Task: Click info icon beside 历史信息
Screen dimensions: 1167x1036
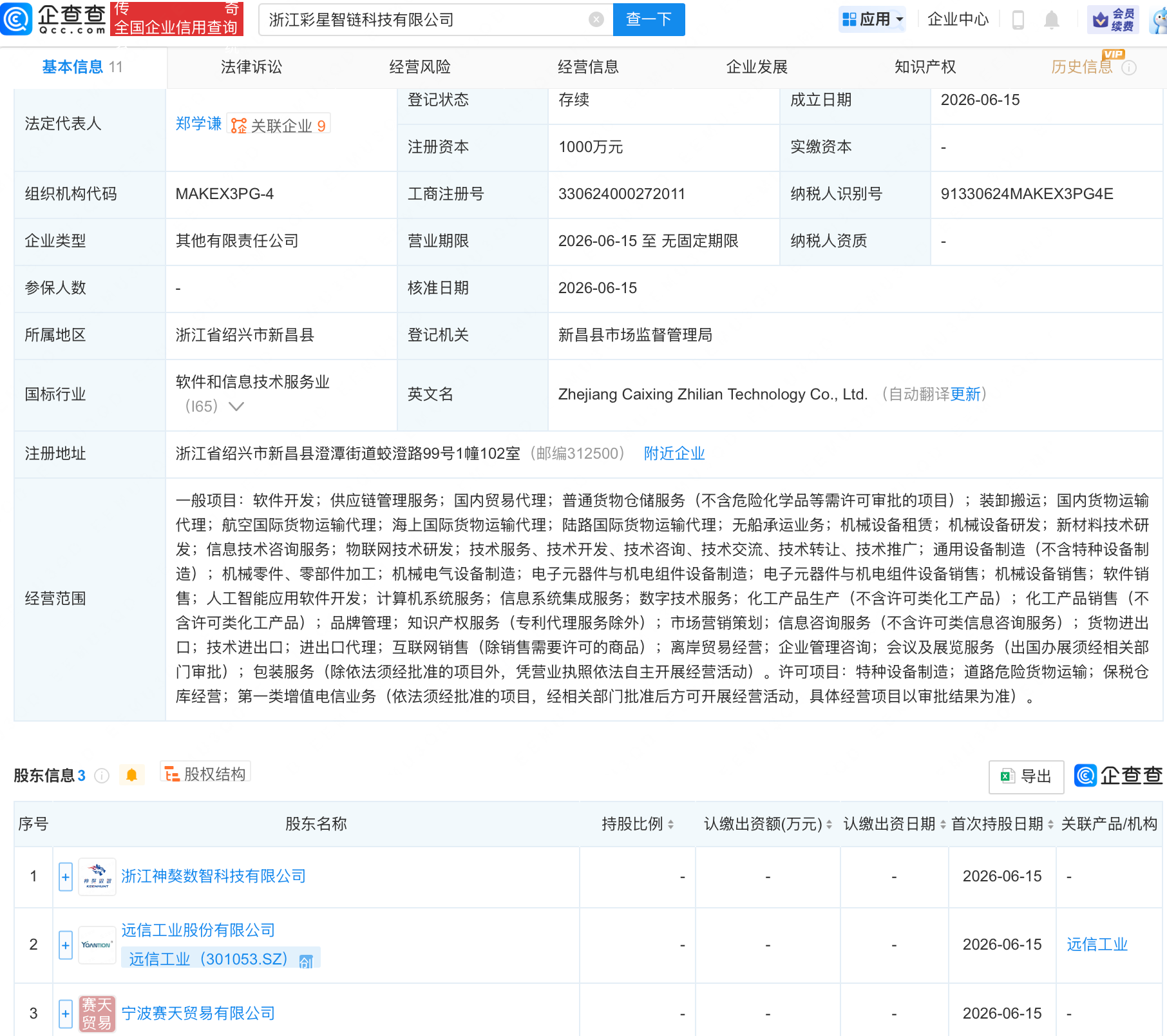Action: coord(1129,68)
